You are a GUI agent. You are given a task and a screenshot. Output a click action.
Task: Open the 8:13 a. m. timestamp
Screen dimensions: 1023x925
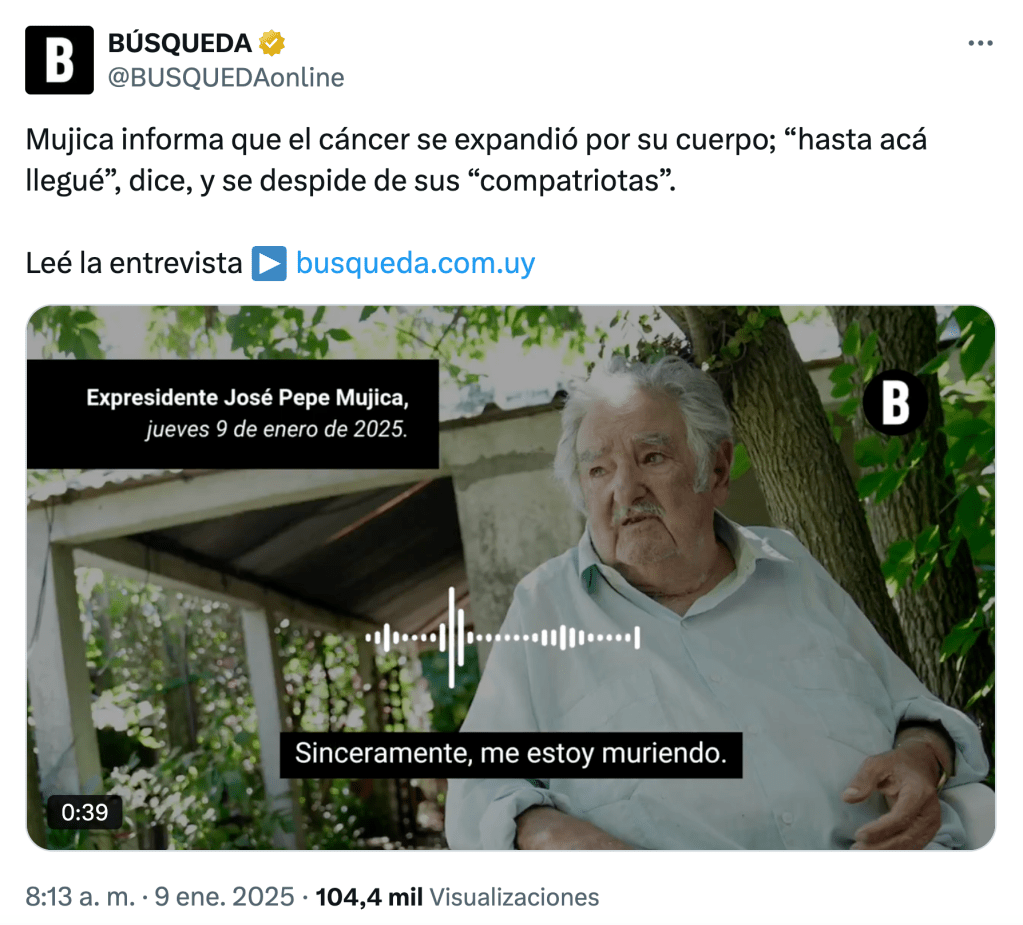point(80,897)
